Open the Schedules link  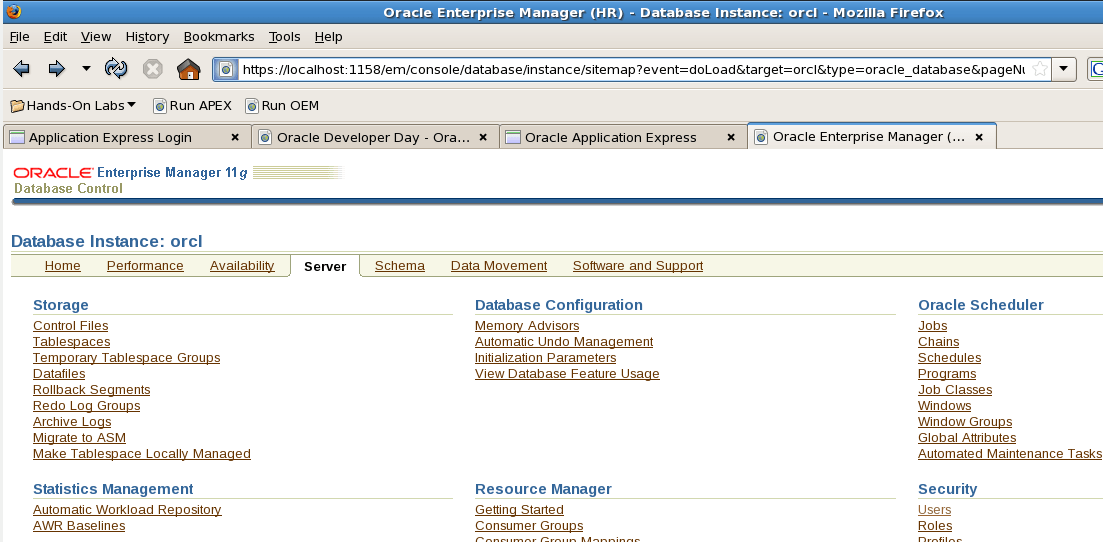[x=950, y=358]
